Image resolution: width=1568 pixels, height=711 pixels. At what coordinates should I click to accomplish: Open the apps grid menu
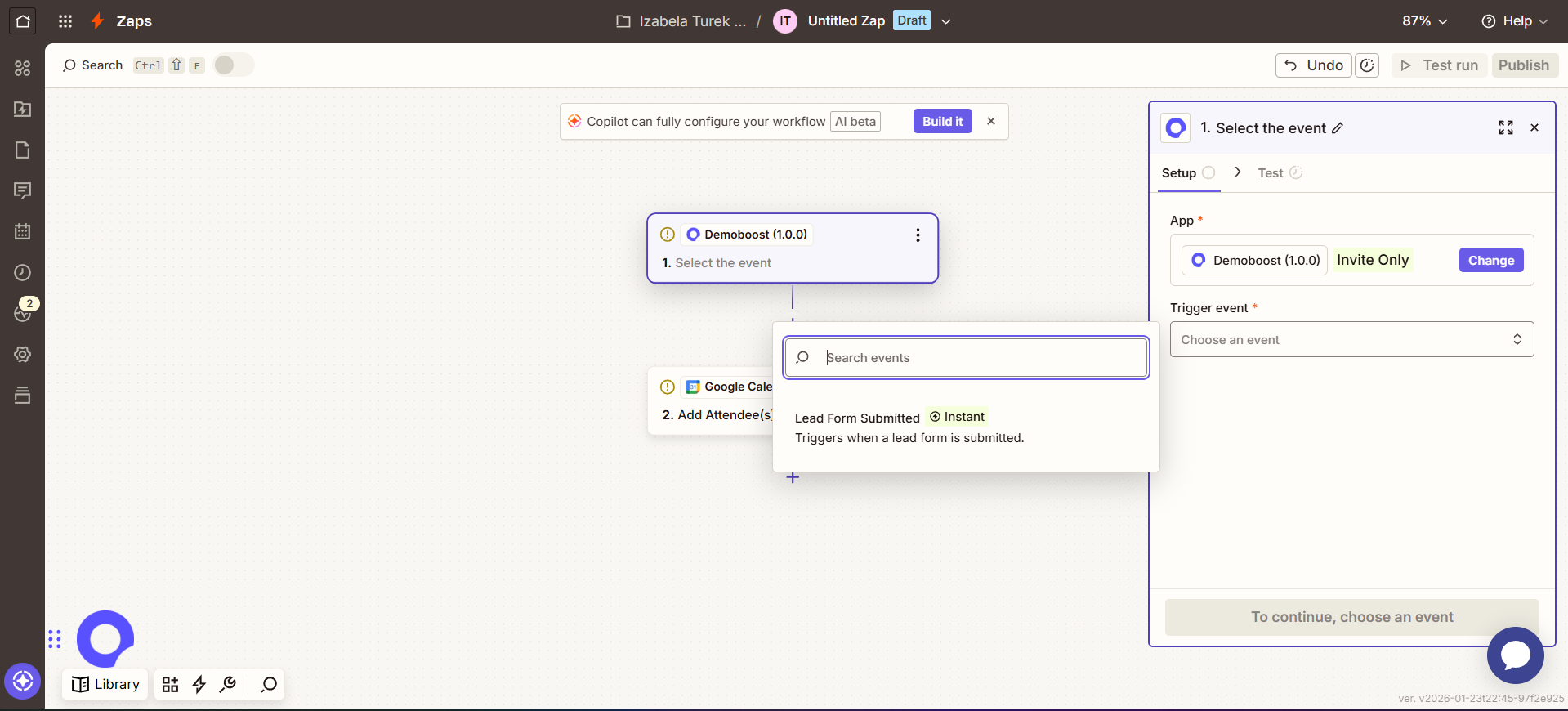click(65, 21)
